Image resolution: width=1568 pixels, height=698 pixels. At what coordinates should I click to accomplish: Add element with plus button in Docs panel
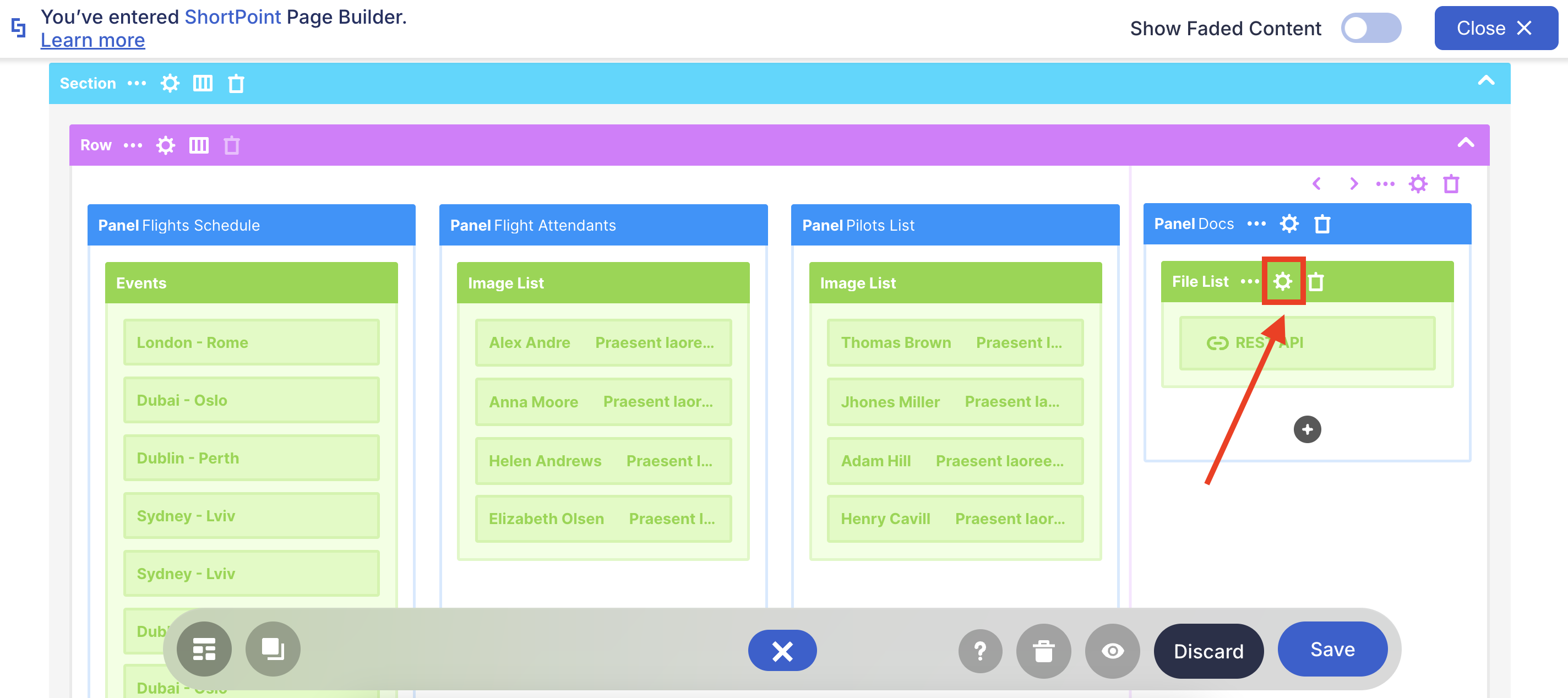(1307, 429)
